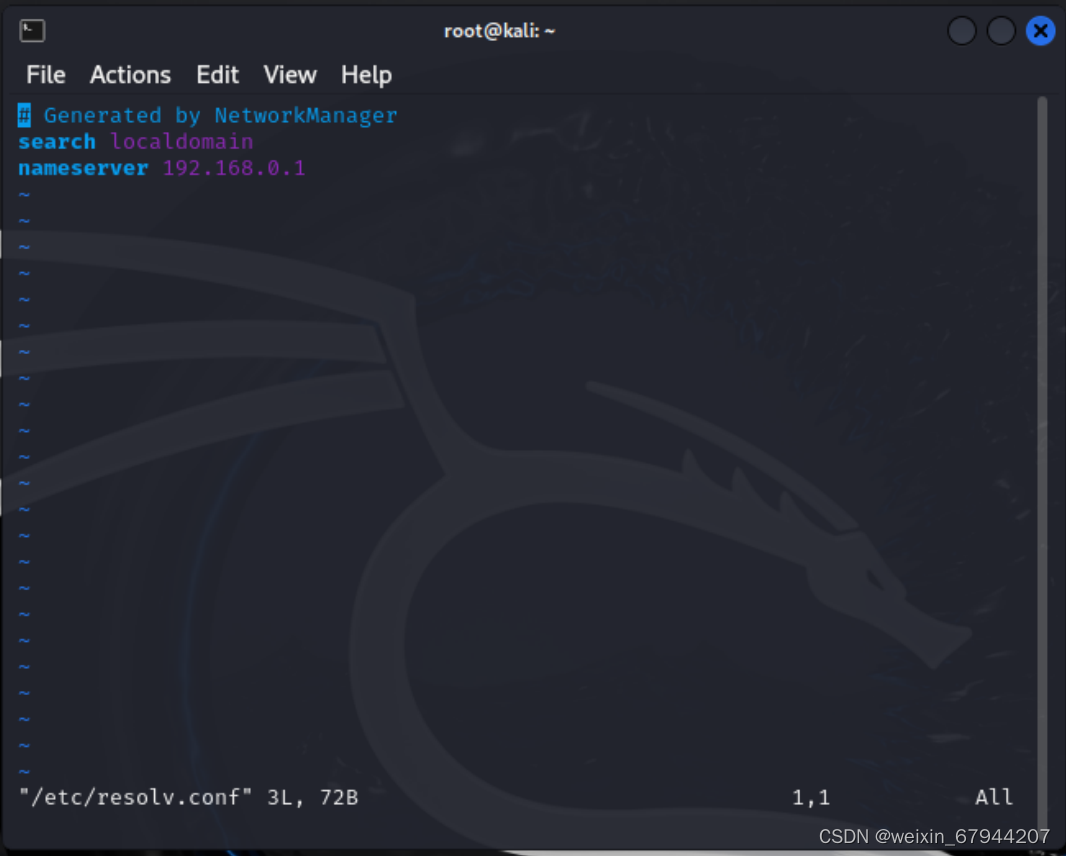Click the terminal icon in title bar
Viewport: 1066px width, 856px height.
point(32,31)
